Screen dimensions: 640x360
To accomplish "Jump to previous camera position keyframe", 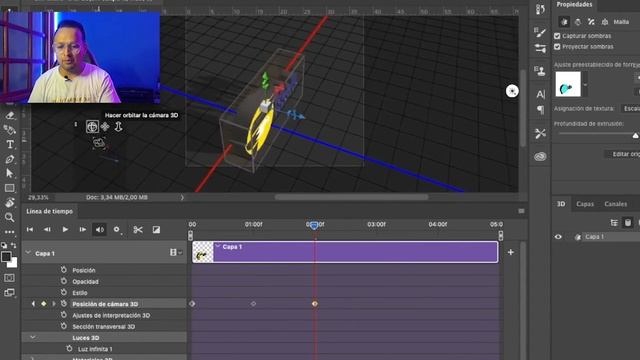I will point(33,304).
